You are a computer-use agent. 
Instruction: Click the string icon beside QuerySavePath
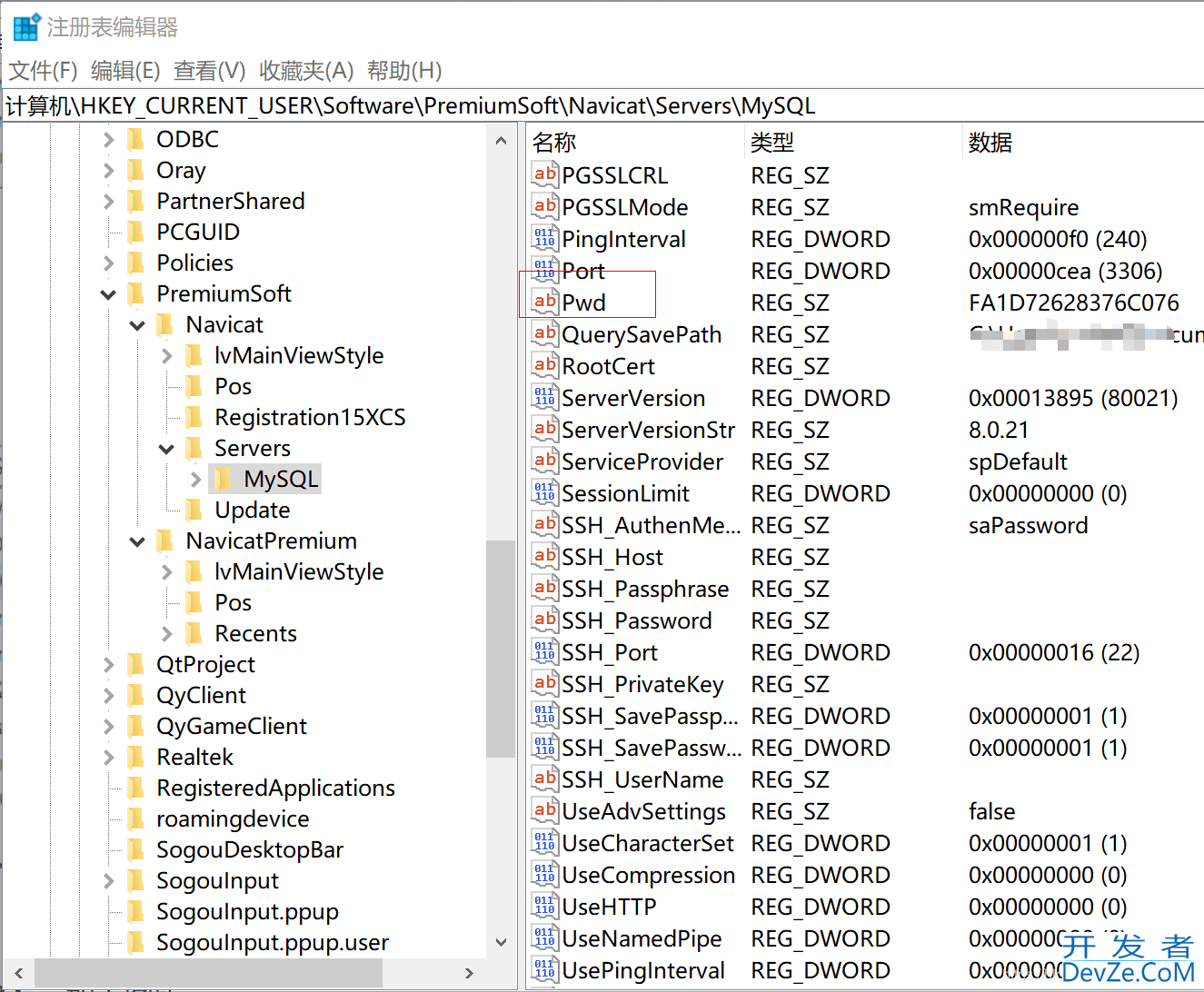(544, 333)
